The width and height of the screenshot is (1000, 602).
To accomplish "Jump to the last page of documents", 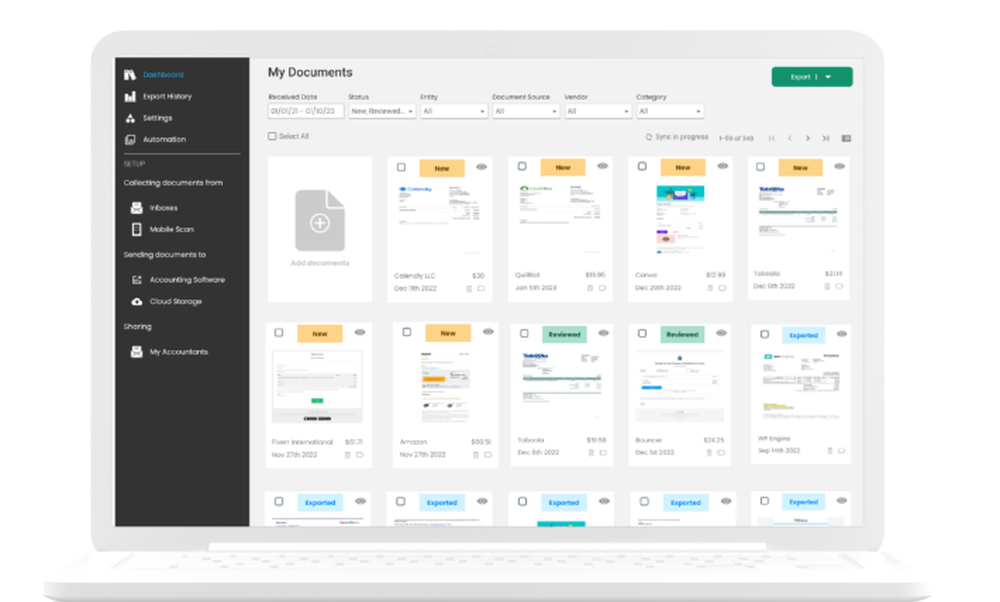I will tap(826, 138).
